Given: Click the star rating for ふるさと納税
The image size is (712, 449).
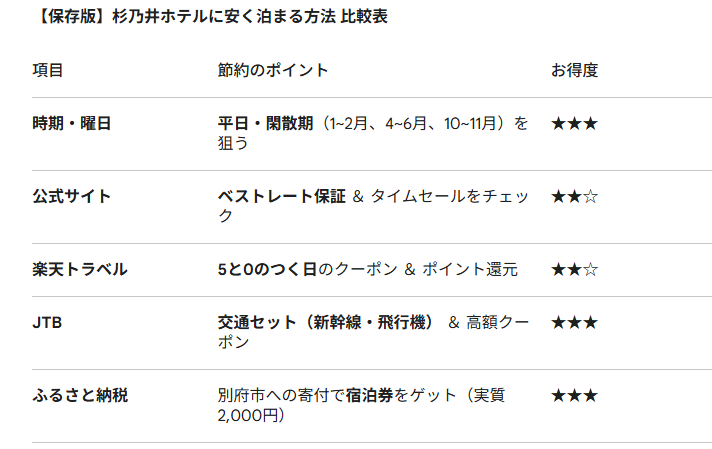Looking at the screenshot, I should click(574, 395).
